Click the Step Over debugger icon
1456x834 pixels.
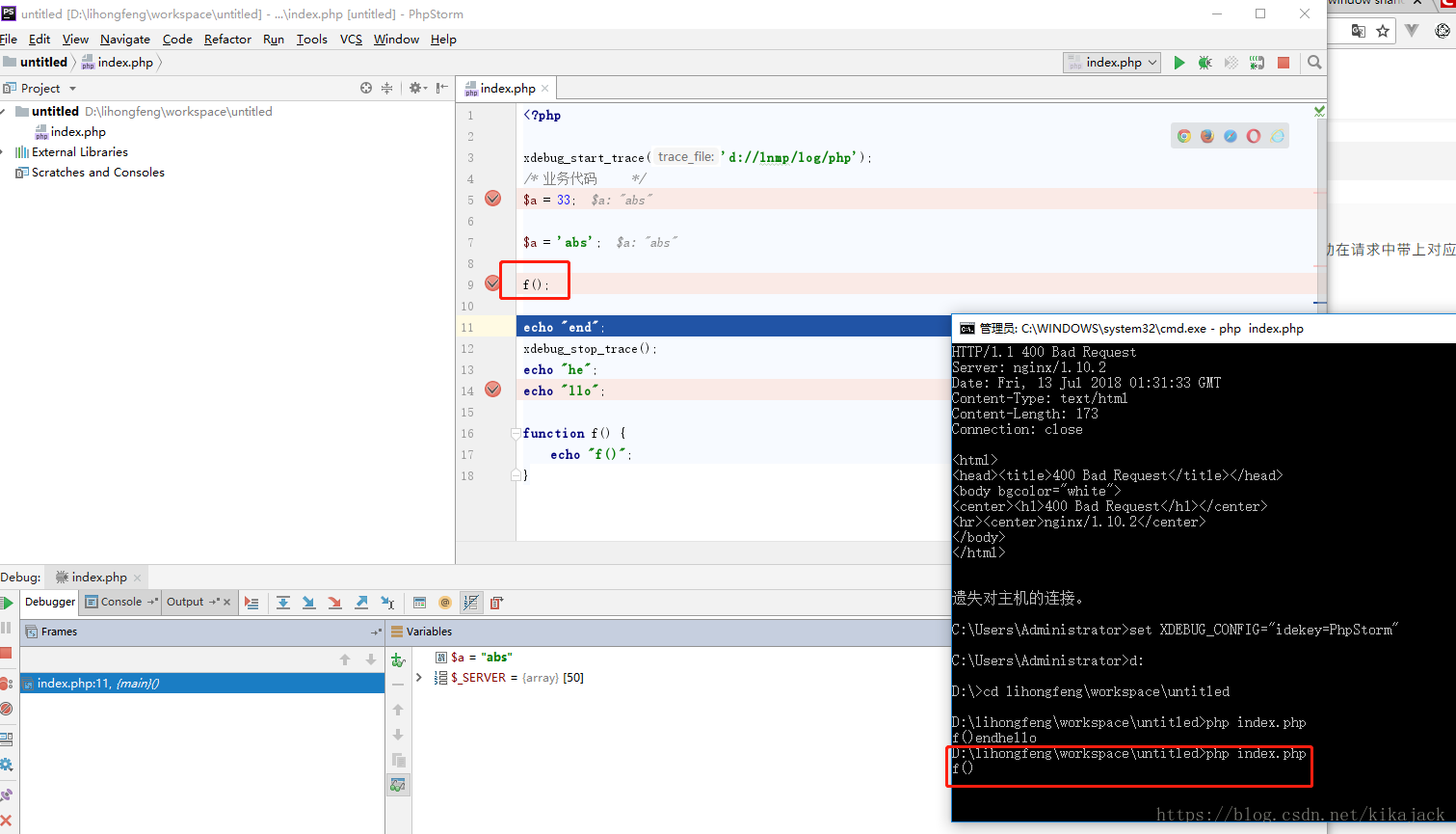point(283,603)
